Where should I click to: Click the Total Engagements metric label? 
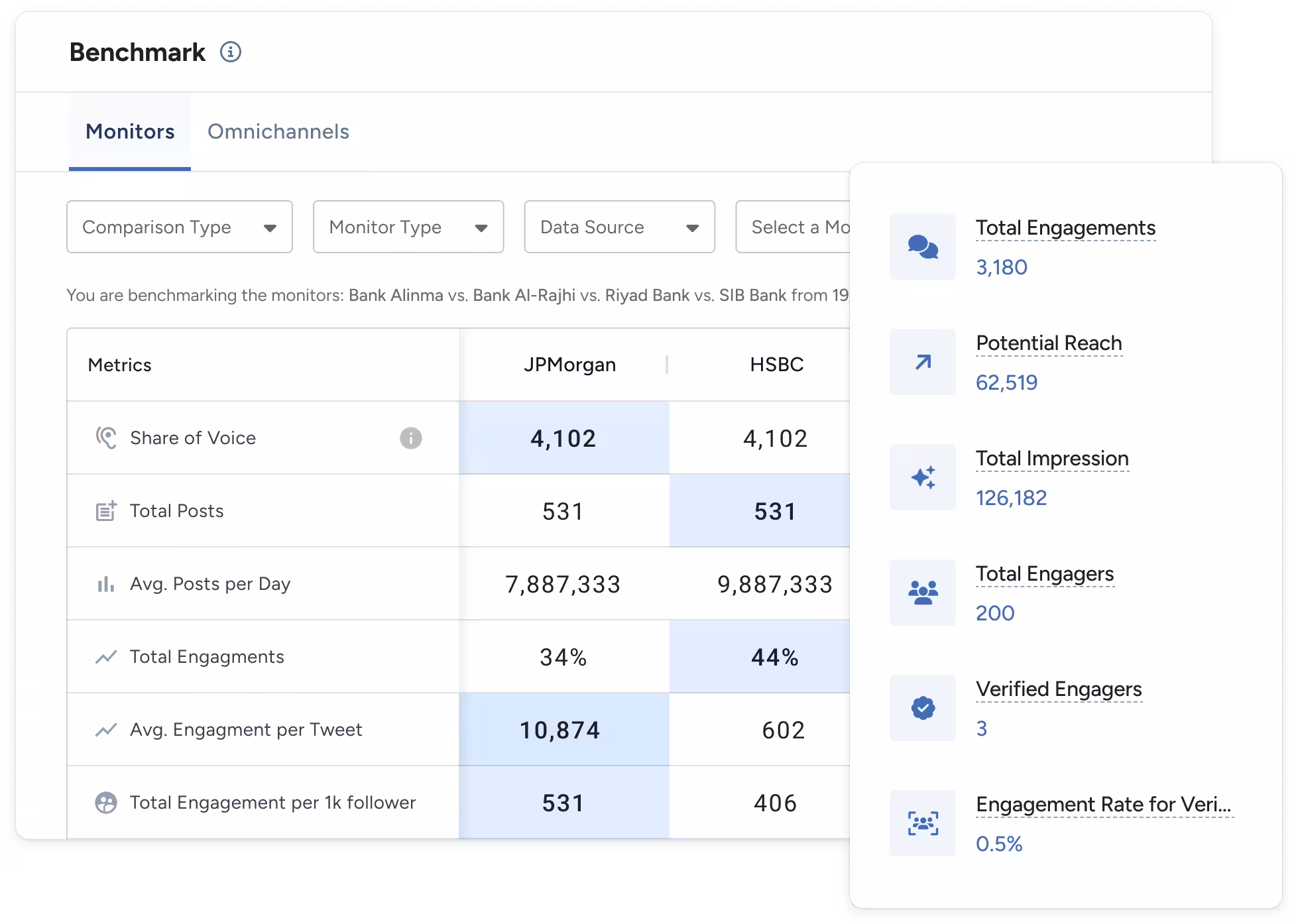click(x=1065, y=228)
